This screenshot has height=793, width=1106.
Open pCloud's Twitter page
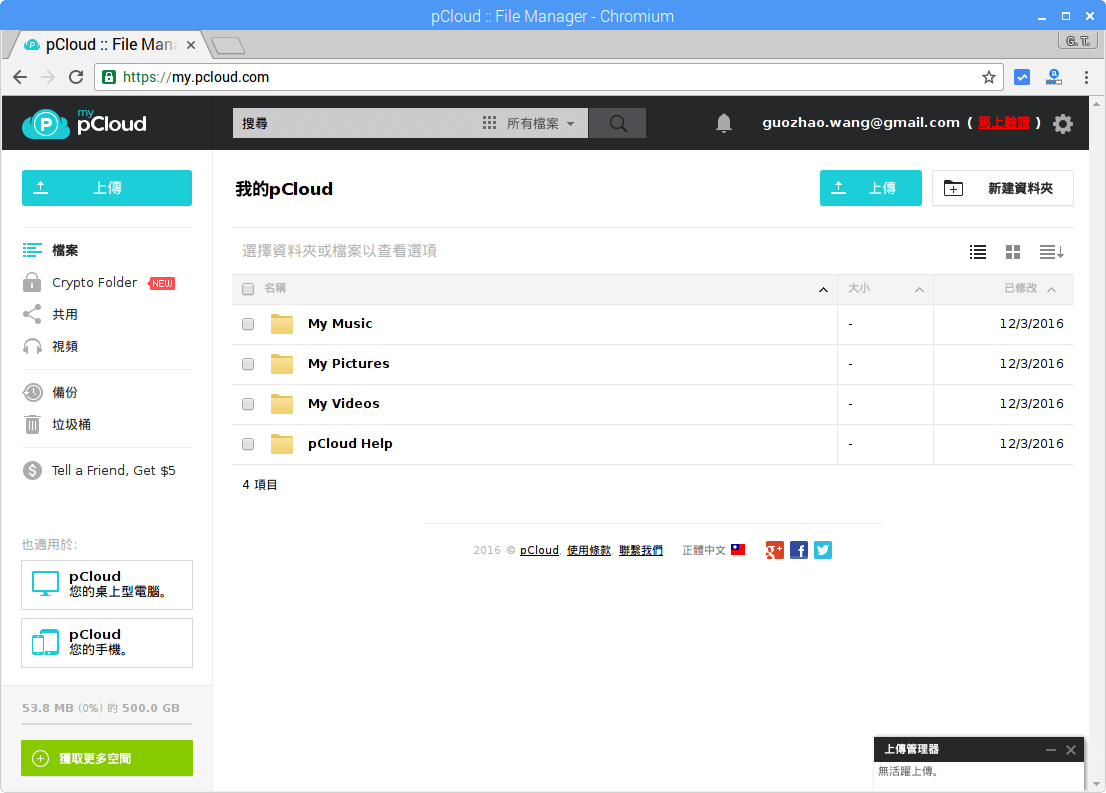click(x=822, y=550)
